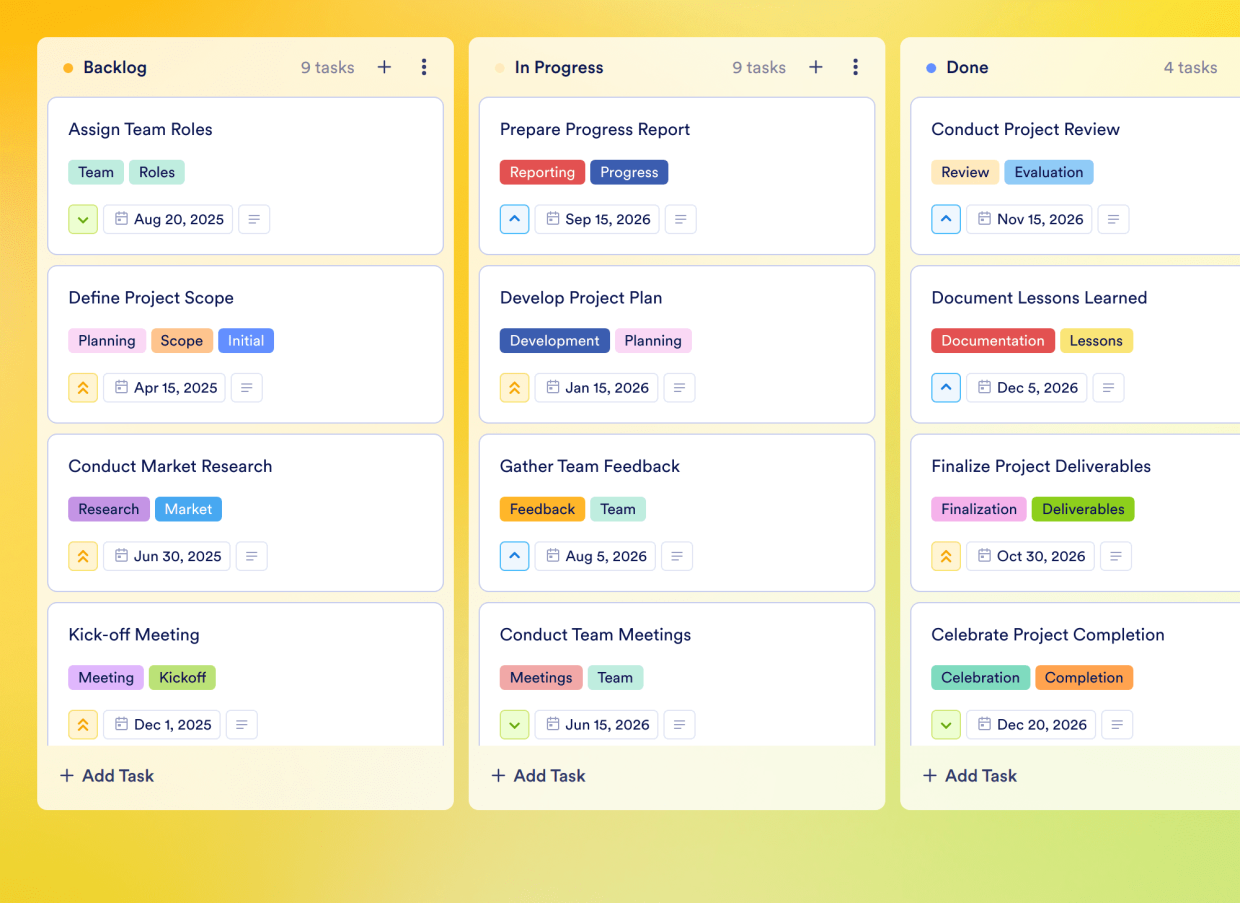1240x903 pixels.
Task: Click Add Task under the Done column
Action: [x=969, y=775]
